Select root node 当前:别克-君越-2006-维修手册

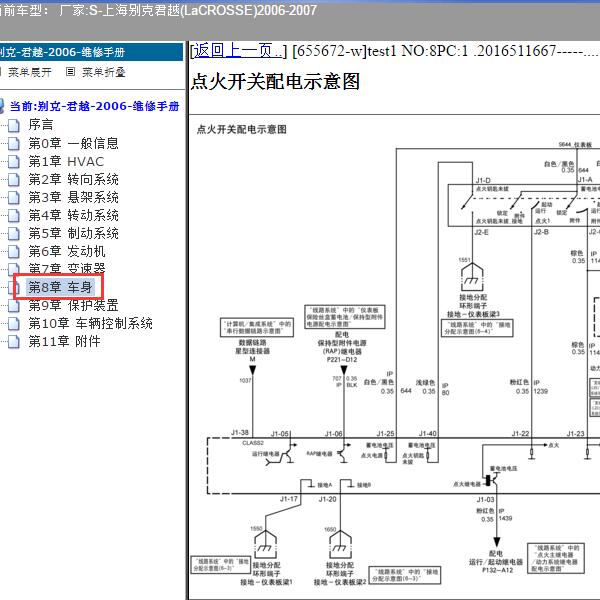pos(95,106)
